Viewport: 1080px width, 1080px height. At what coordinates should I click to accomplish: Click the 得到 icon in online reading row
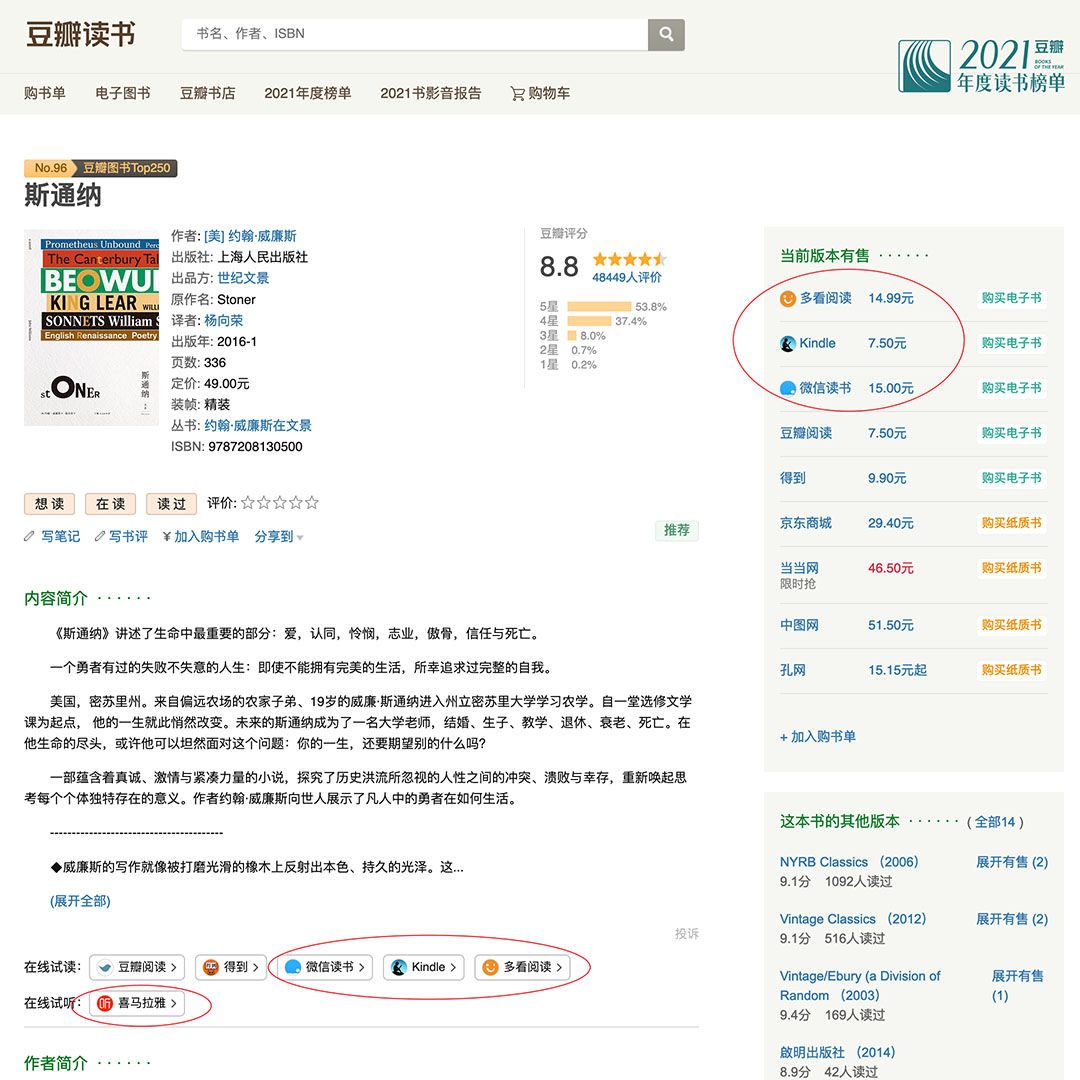pos(211,967)
